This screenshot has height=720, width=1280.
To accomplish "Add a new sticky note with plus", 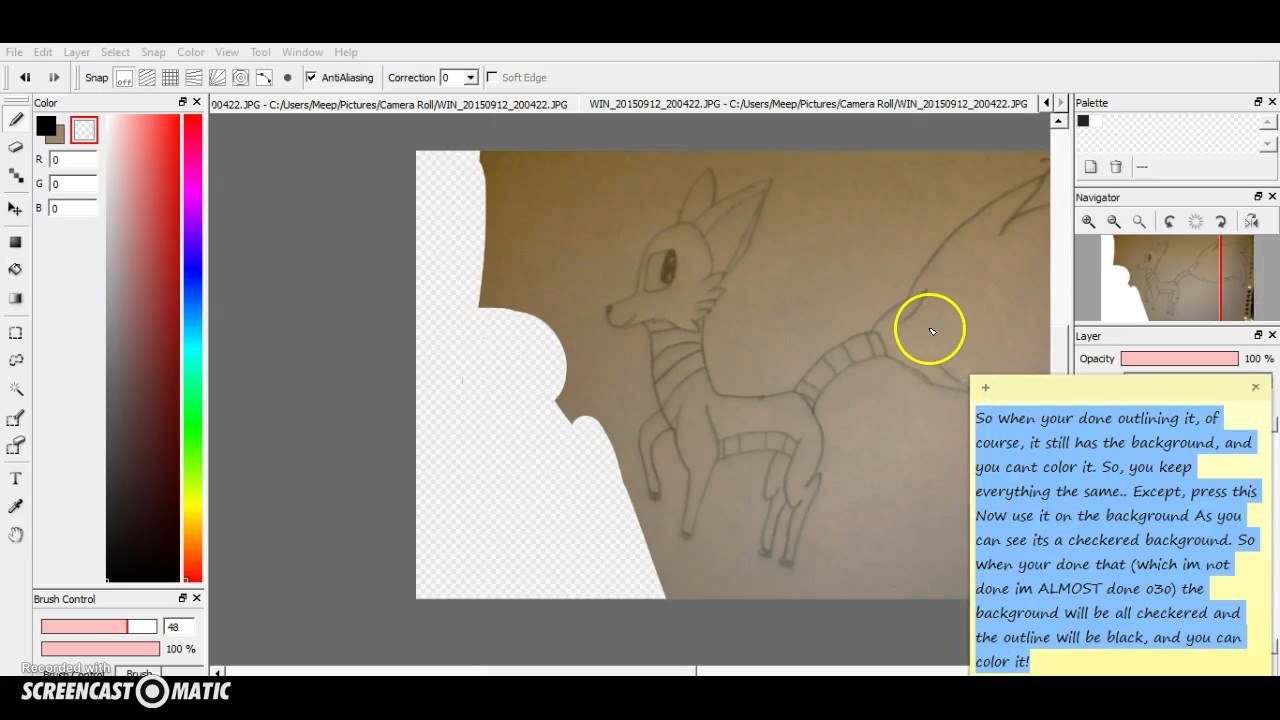I will (985, 387).
